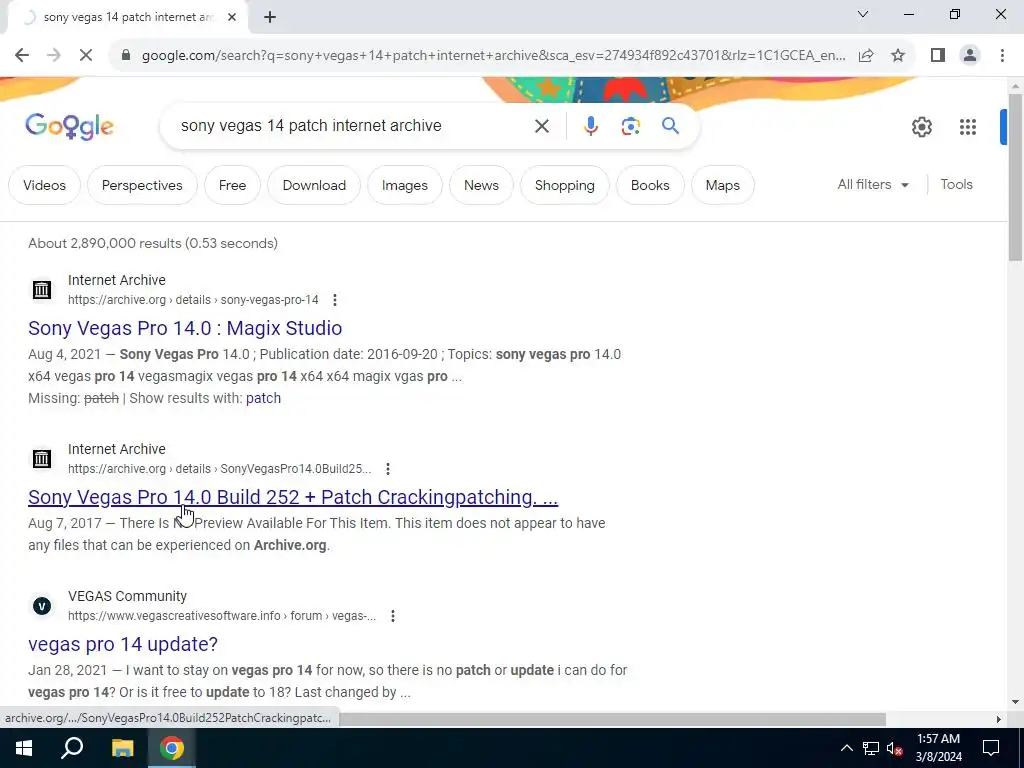Click the right arrow of the horizontal scrollbar
The image size is (1024, 768).
tap(998, 719)
